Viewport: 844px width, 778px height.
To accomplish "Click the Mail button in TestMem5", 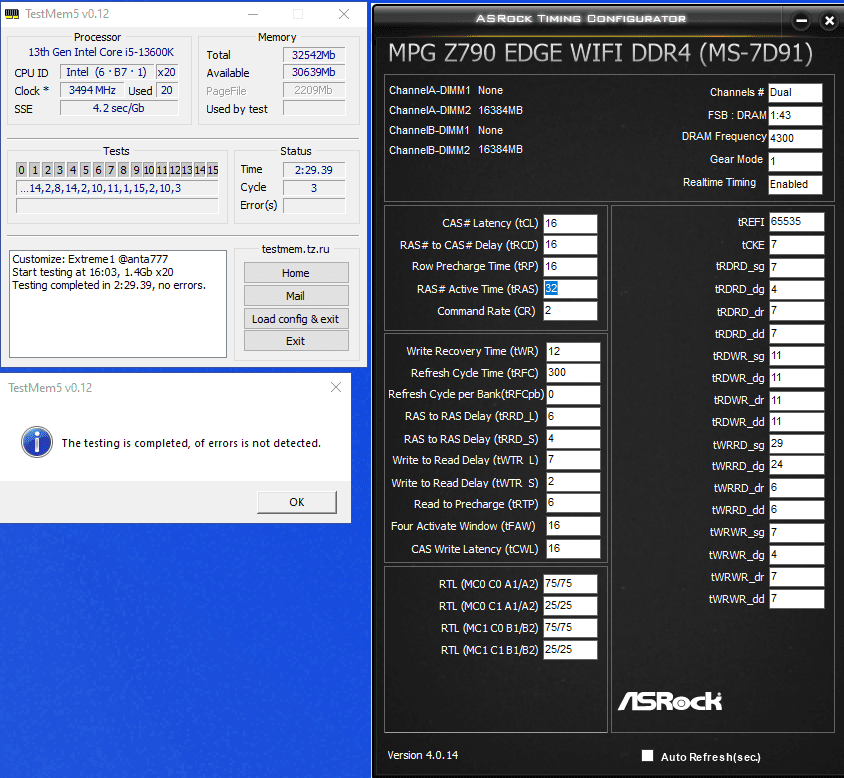I will [x=296, y=296].
